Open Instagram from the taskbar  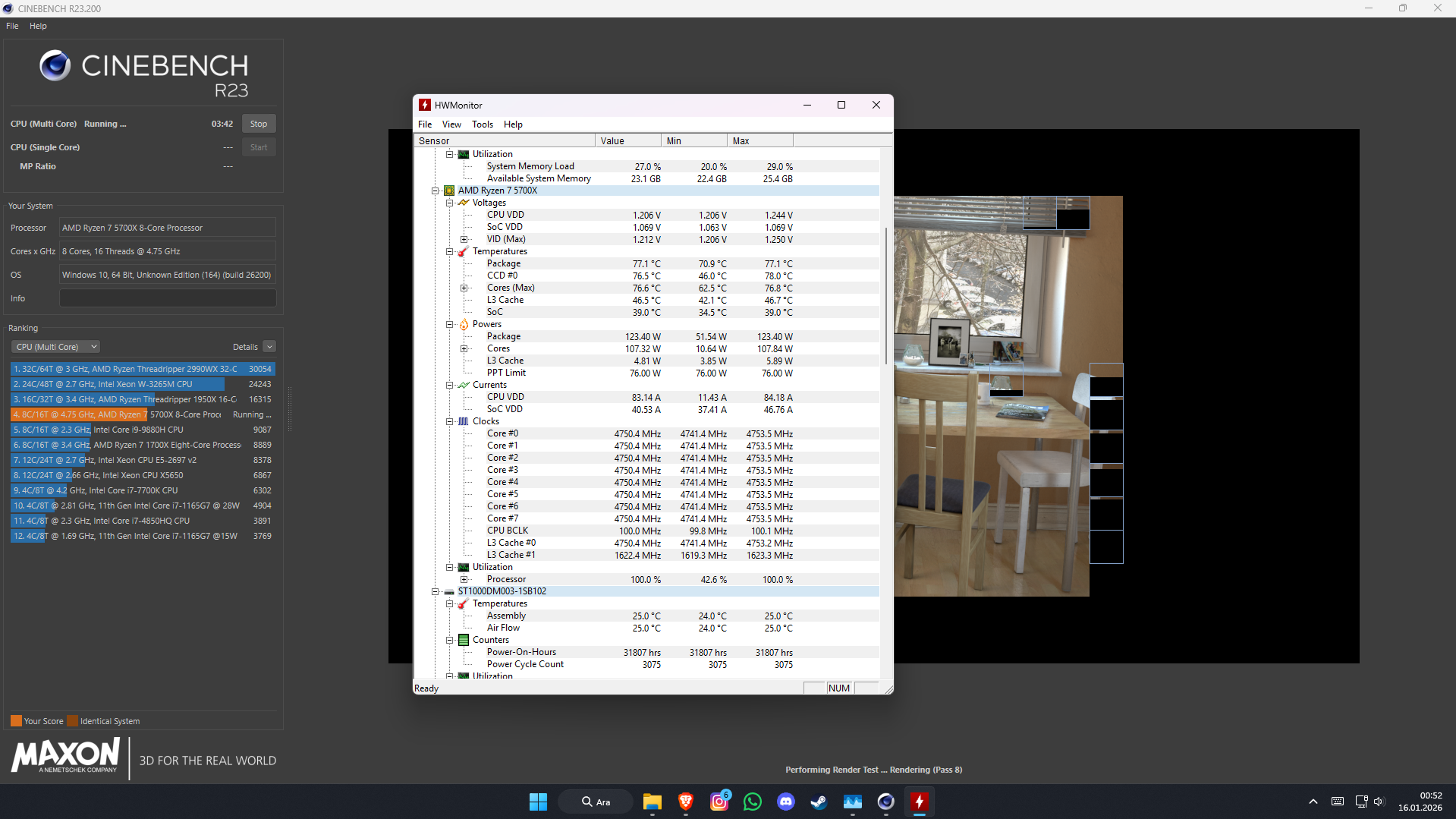pos(719,802)
